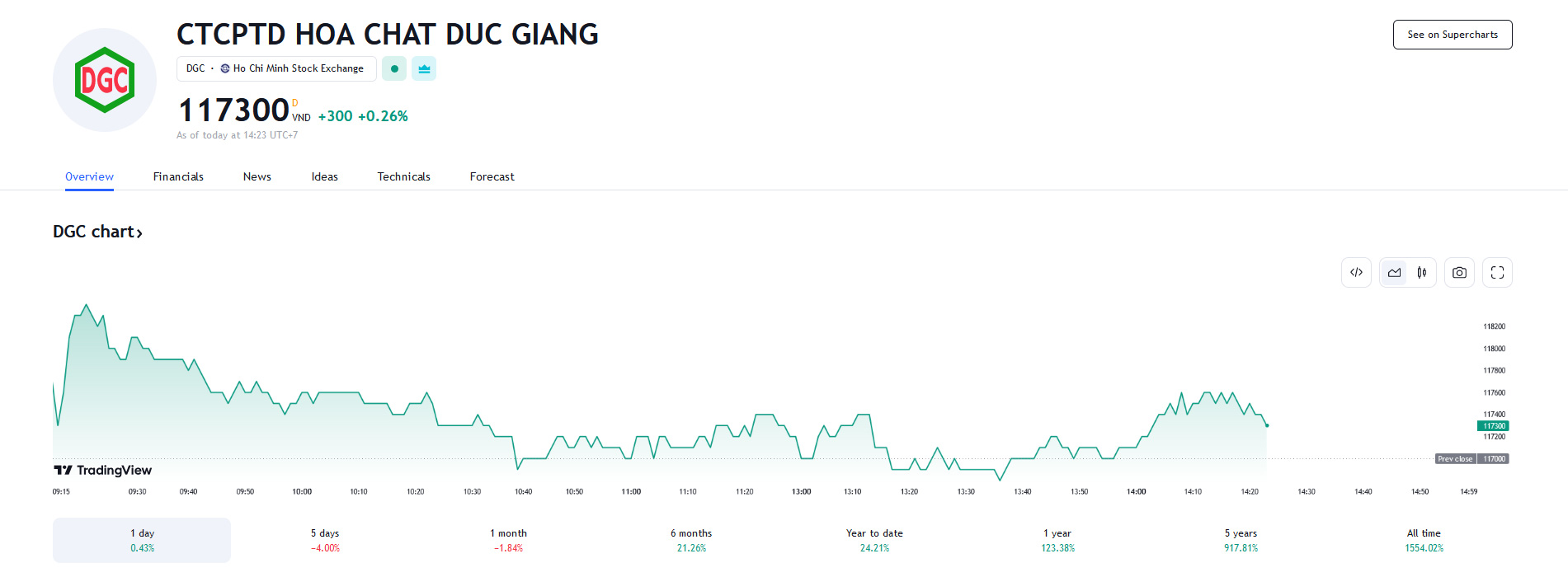
Task: Switch to the Financials tab
Action: (x=178, y=176)
